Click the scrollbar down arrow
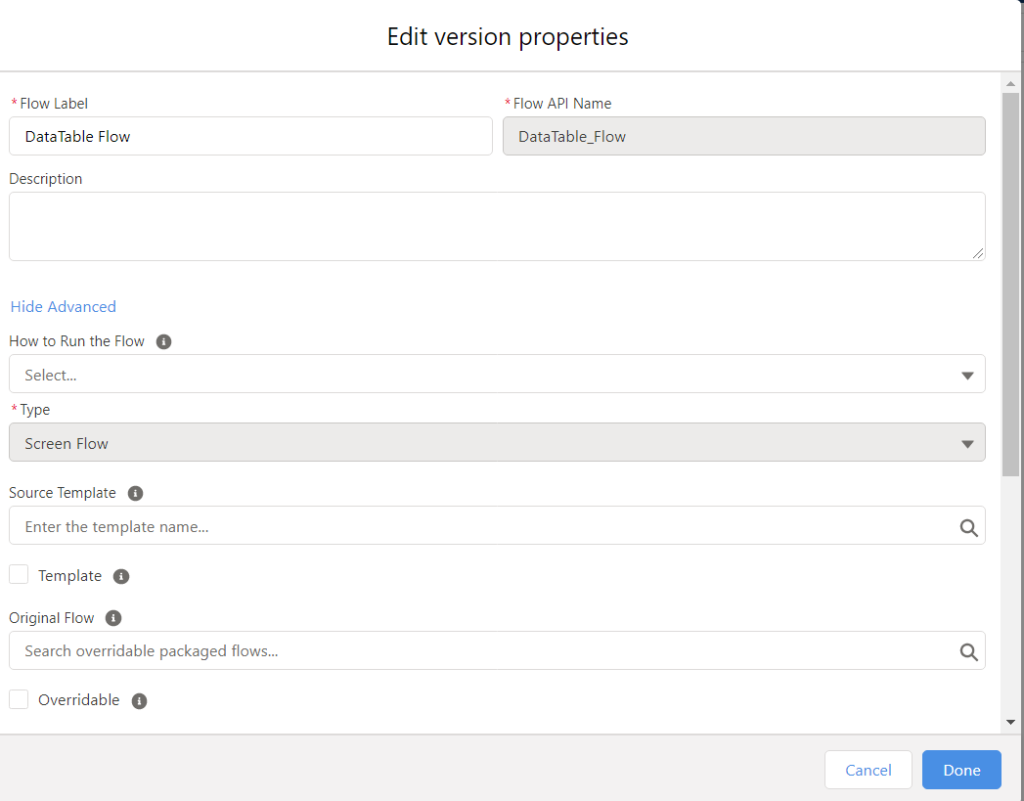 [1011, 722]
